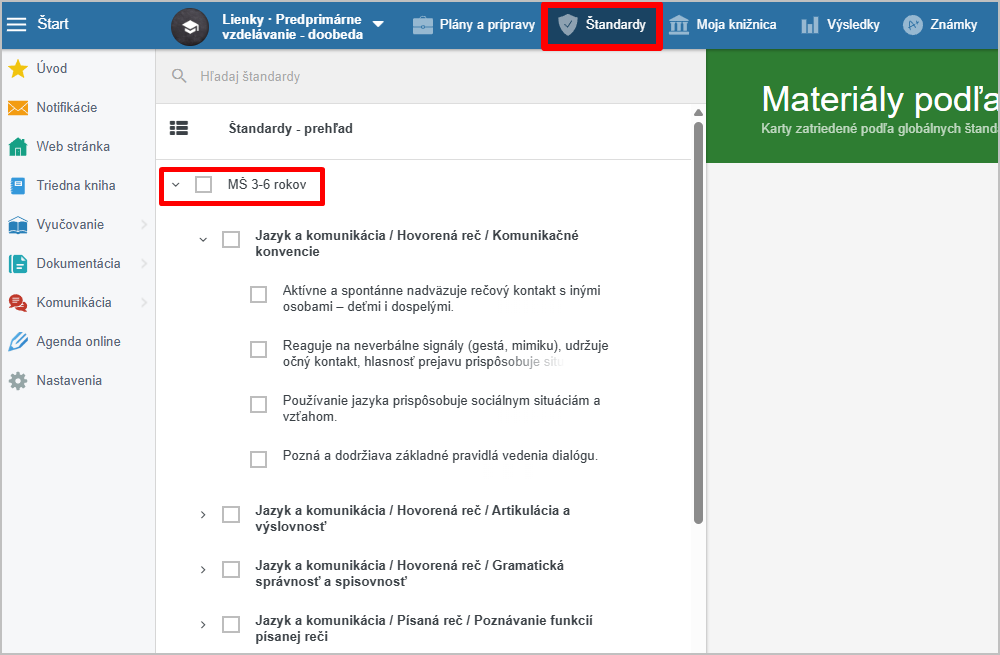Check the MŠ 3-6 rokov checkbox
Image resolution: width=1000 pixels, height=655 pixels.
[204, 185]
